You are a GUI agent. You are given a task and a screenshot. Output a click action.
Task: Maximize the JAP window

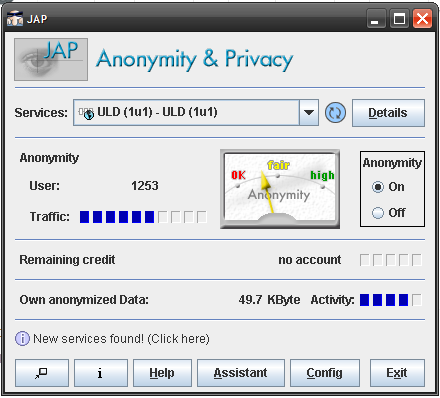(x=399, y=19)
